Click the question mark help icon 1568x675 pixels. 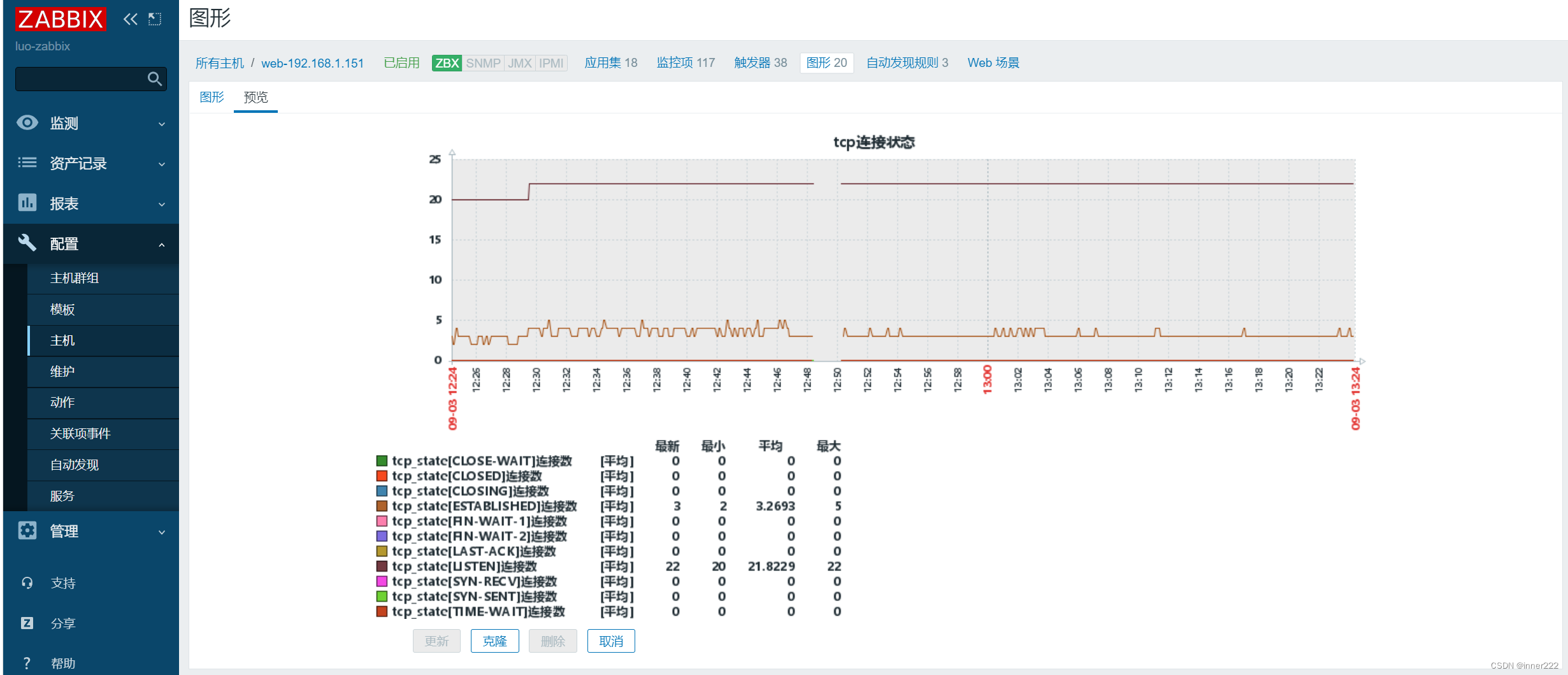pyautogui.click(x=27, y=663)
